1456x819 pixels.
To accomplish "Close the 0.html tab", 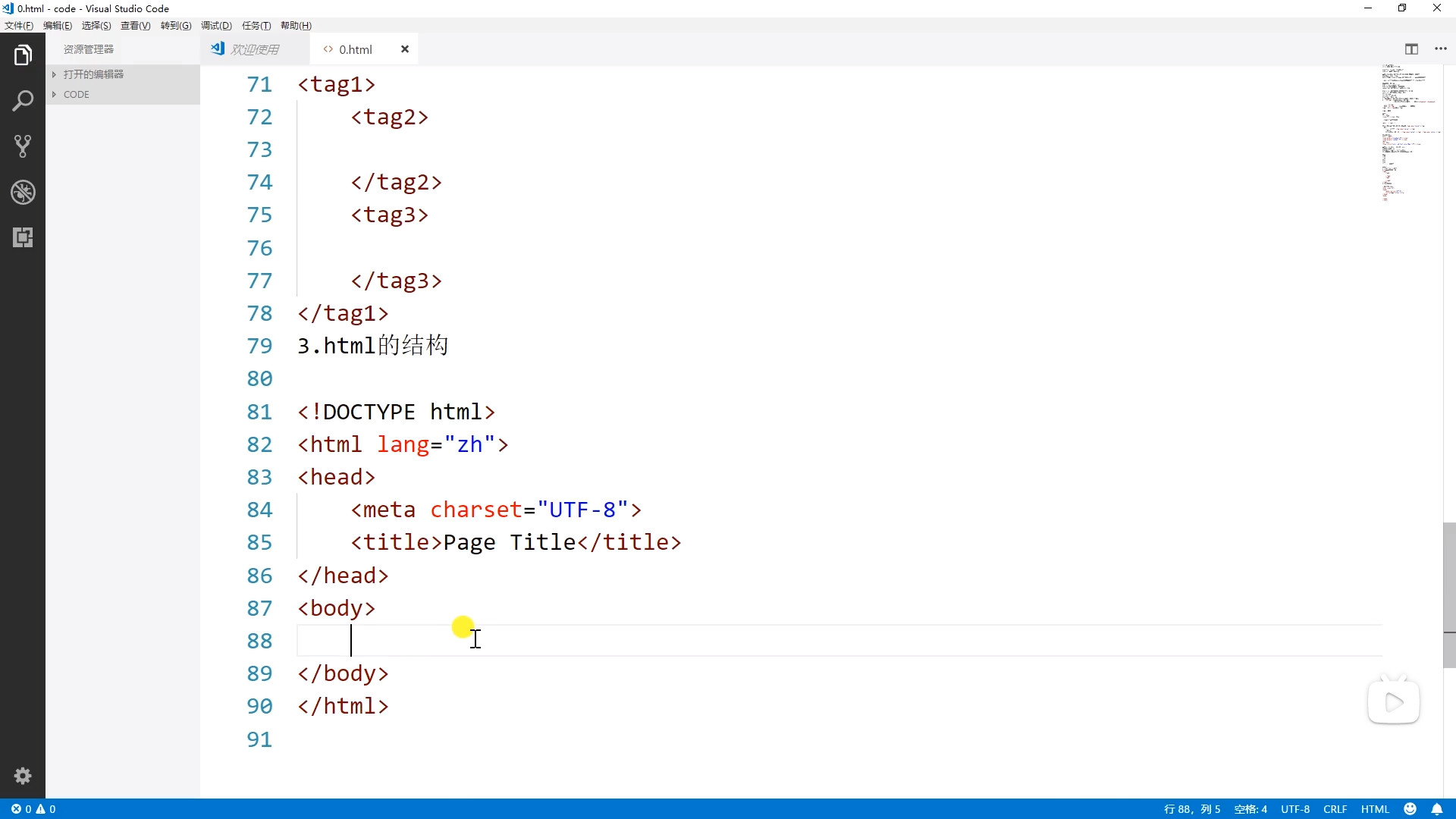I will [x=405, y=49].
